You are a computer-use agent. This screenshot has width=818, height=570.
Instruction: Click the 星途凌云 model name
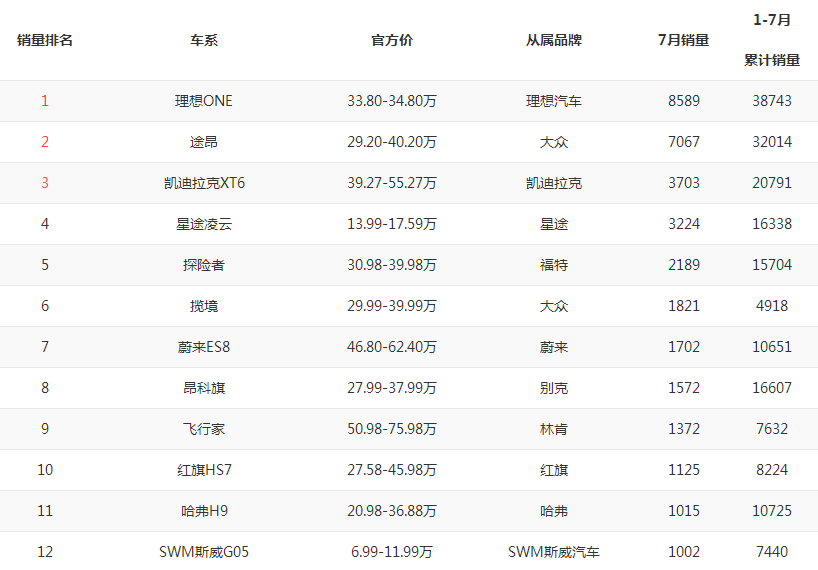coord(204,224)
